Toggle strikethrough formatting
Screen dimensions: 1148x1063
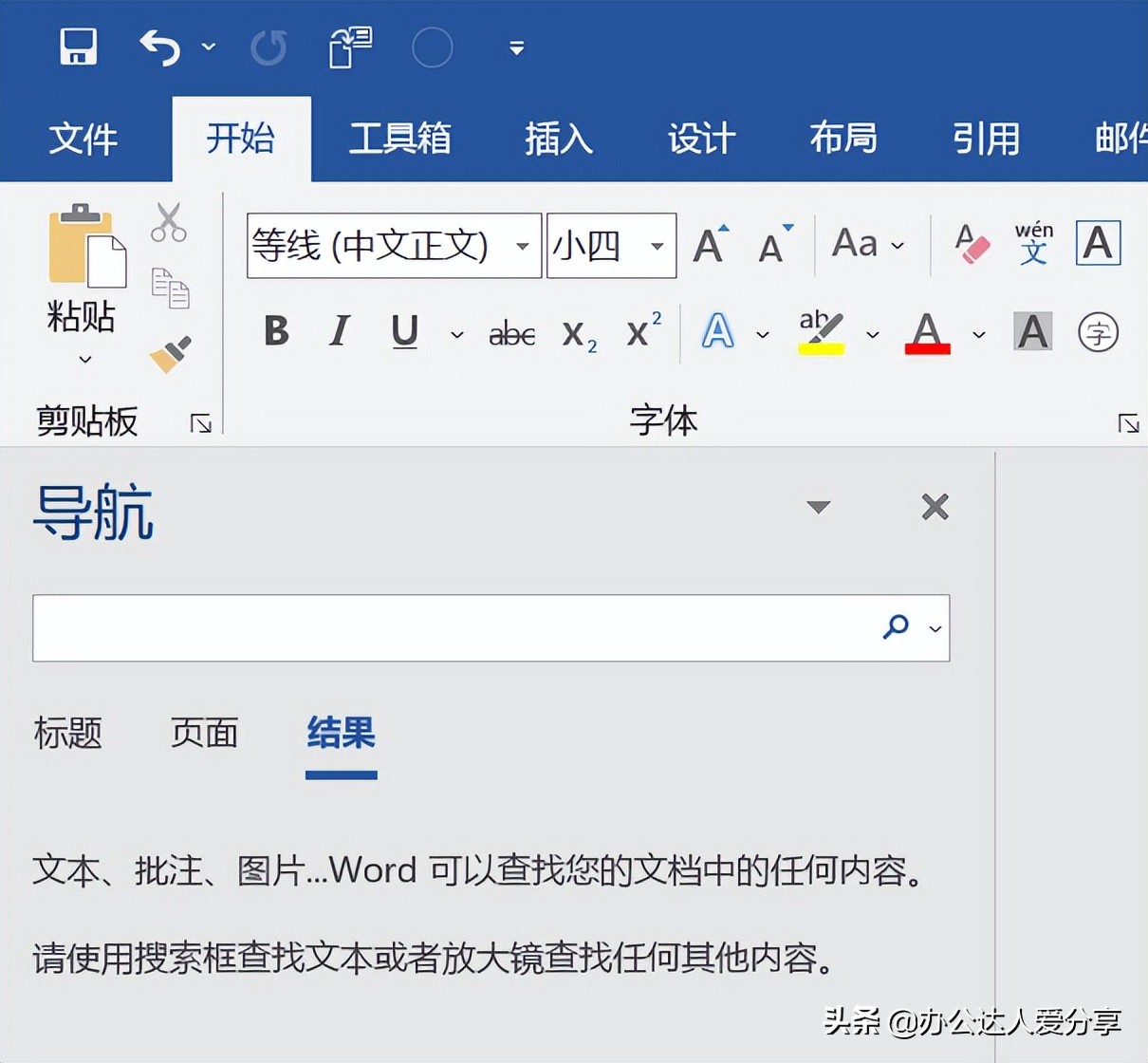coord(511,333)
